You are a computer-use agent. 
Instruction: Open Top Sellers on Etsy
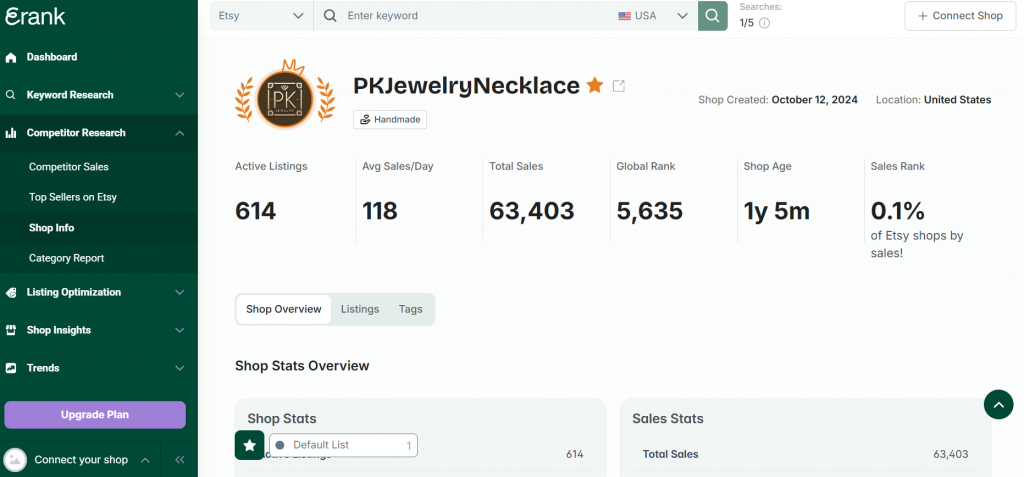tap(73, 197)
